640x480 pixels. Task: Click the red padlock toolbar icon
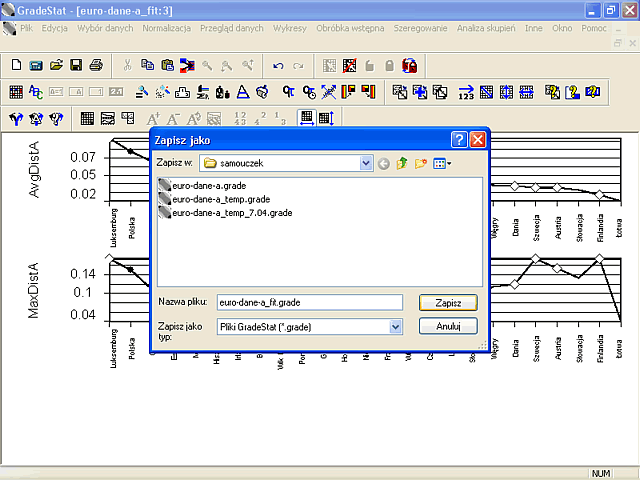(x=409, y=65)
